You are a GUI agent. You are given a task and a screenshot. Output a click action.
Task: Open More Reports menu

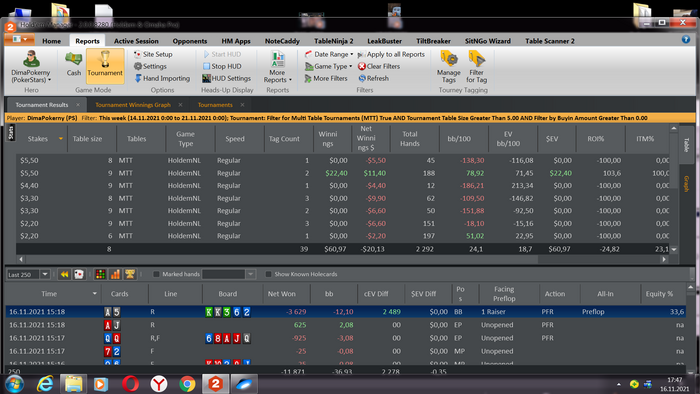[278, 67]
